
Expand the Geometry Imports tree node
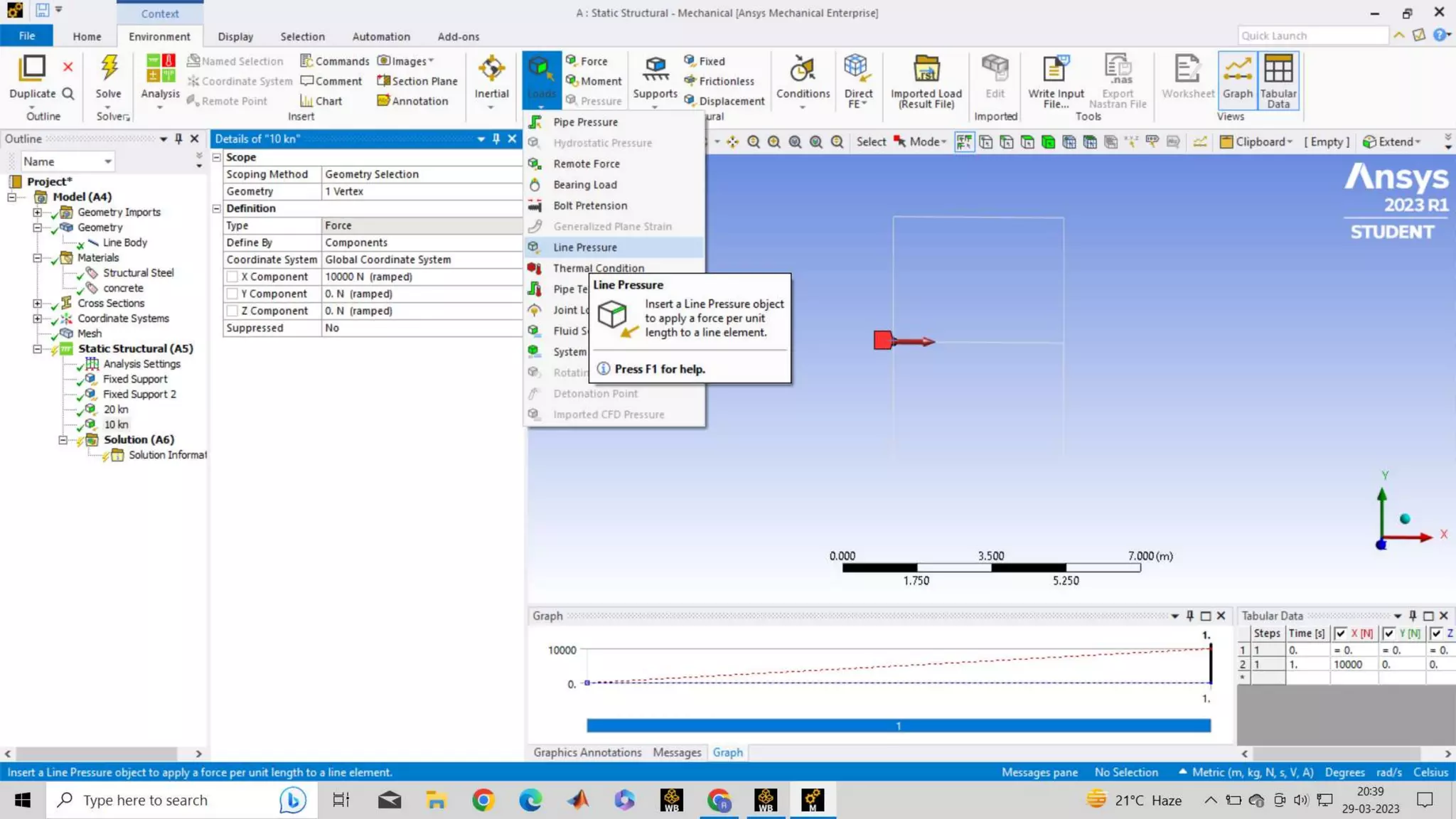tap(37, 212)
